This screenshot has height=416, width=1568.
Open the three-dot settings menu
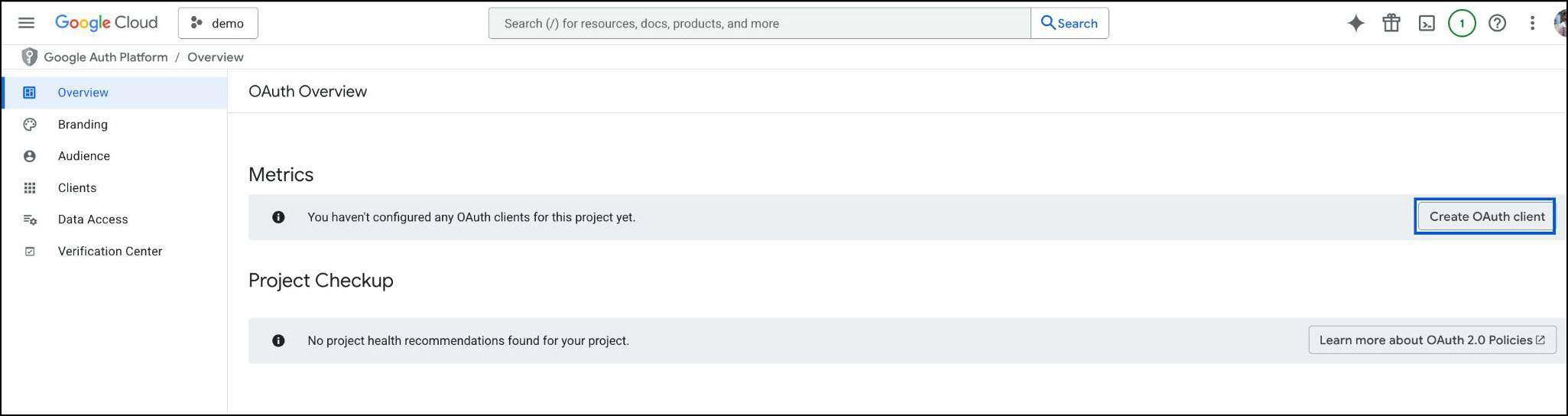(1532, 24)
